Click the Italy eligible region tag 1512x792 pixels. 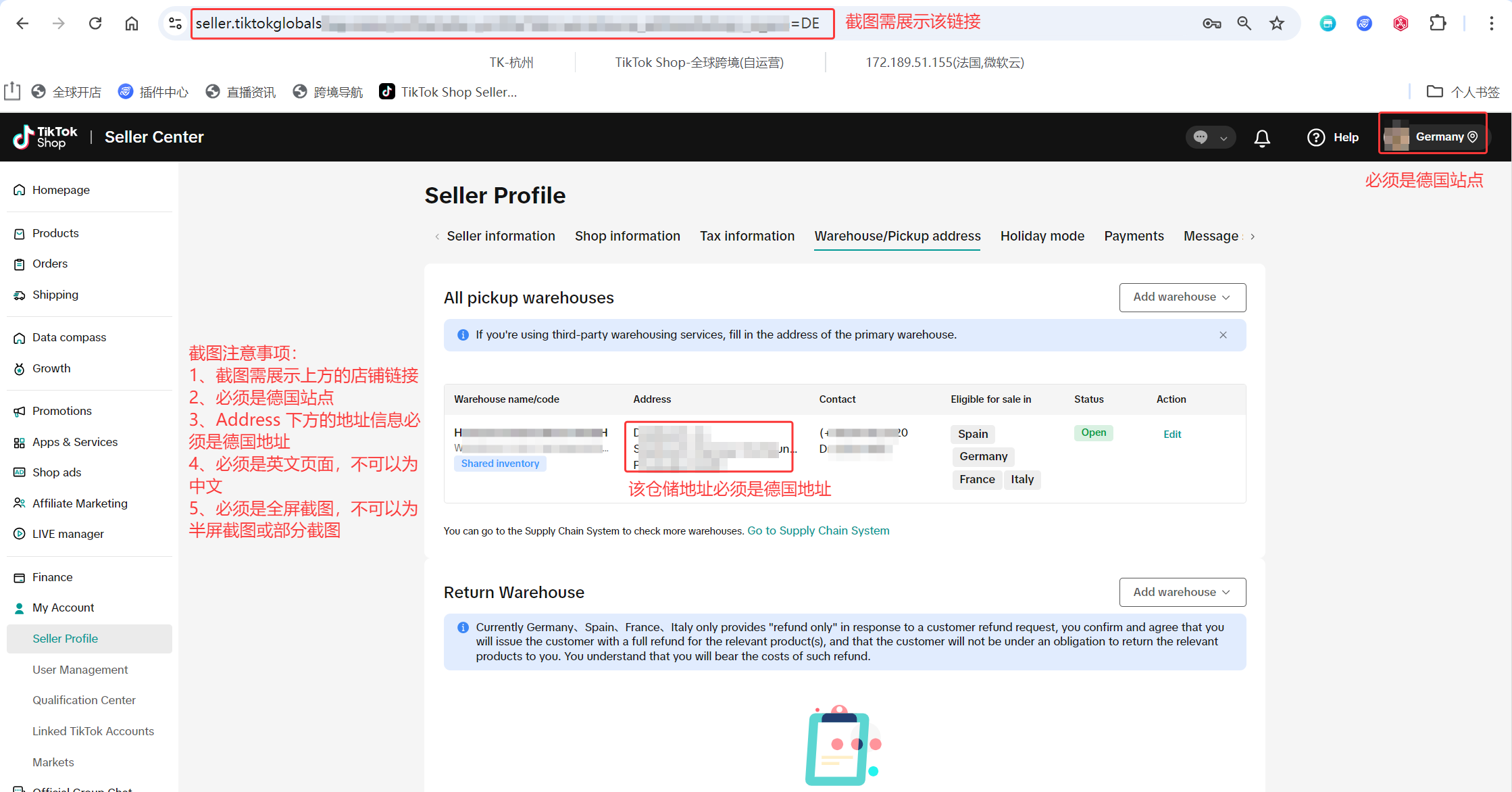[1022, 479]
